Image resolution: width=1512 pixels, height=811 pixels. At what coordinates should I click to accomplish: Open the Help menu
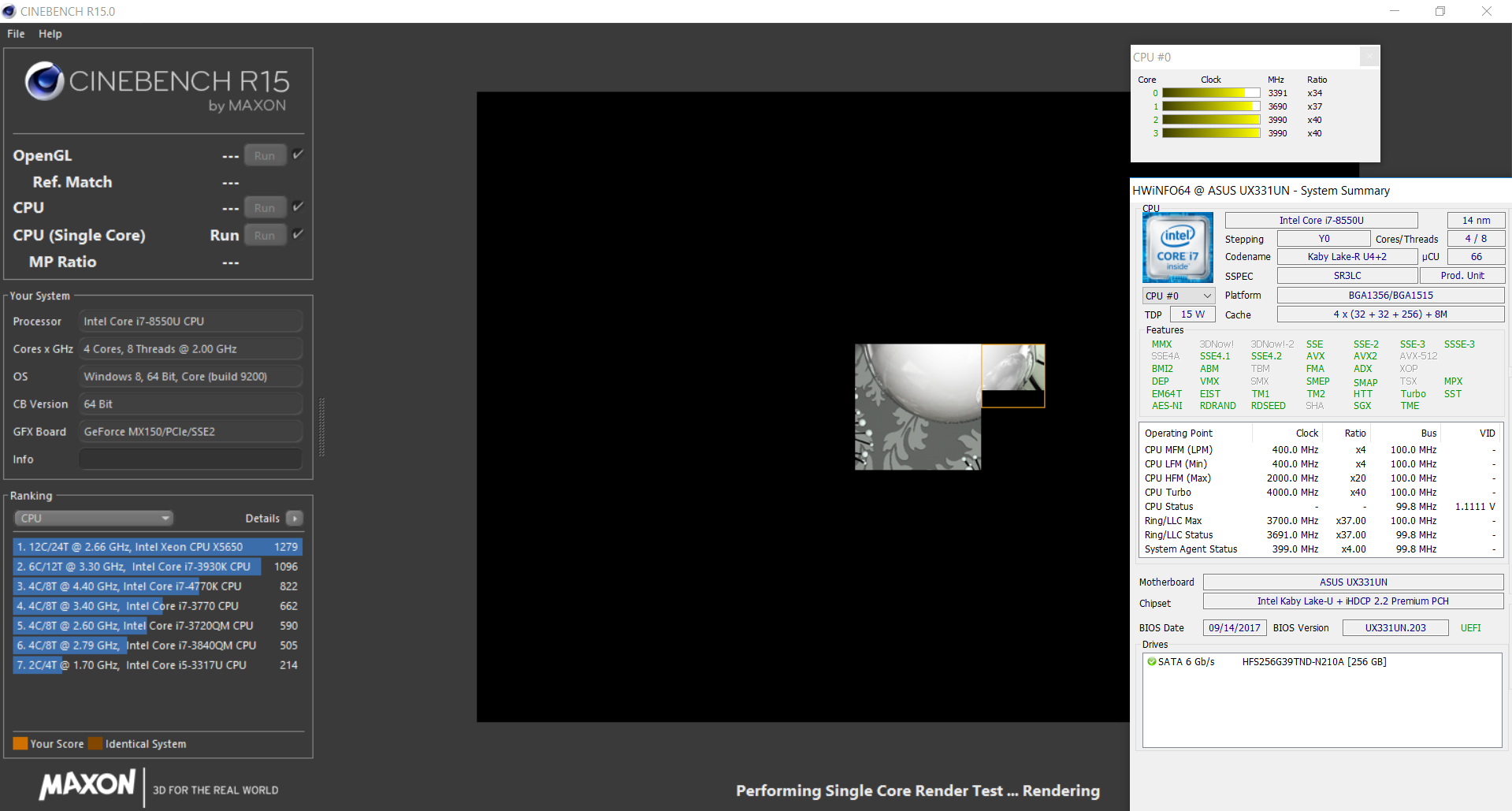pos(50,34)
